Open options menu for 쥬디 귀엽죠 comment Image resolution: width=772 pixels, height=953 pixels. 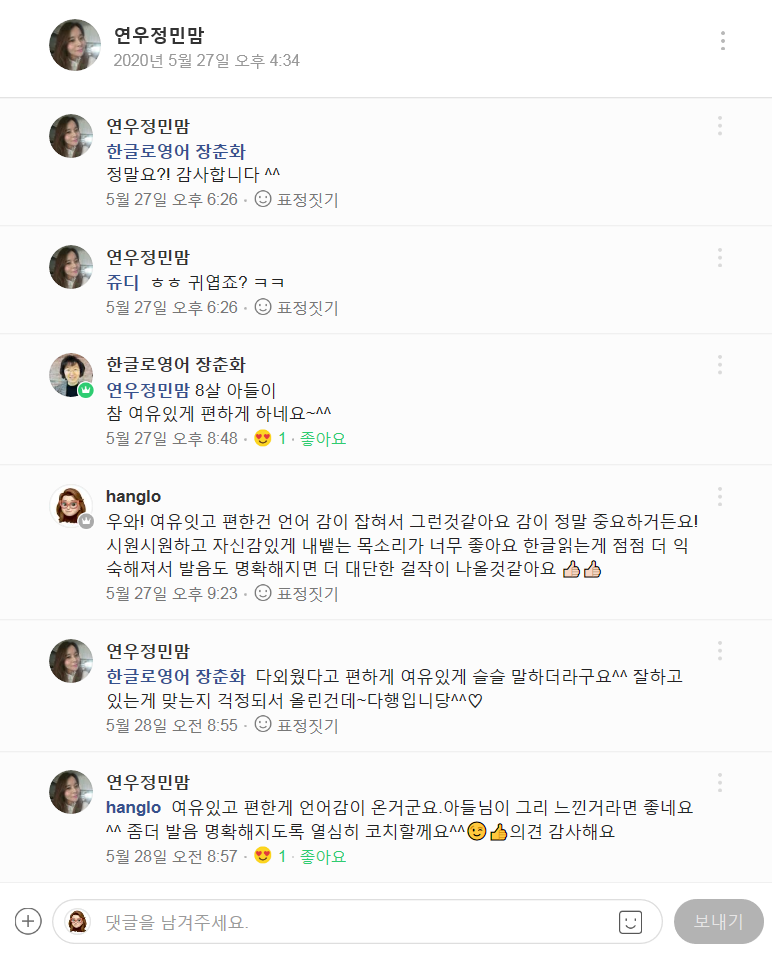[719, 258]
